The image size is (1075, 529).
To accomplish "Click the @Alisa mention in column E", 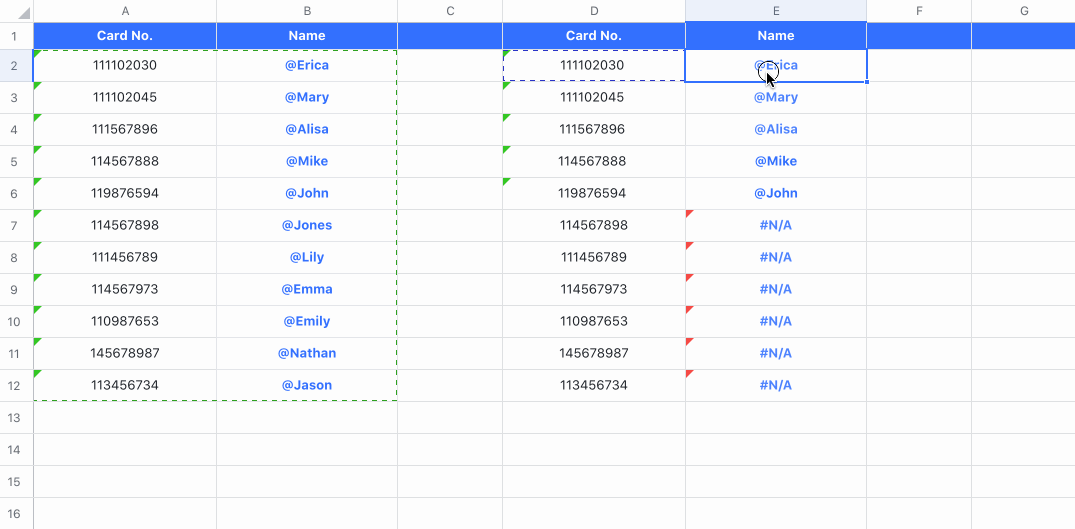I will click(x=776, y=130).
